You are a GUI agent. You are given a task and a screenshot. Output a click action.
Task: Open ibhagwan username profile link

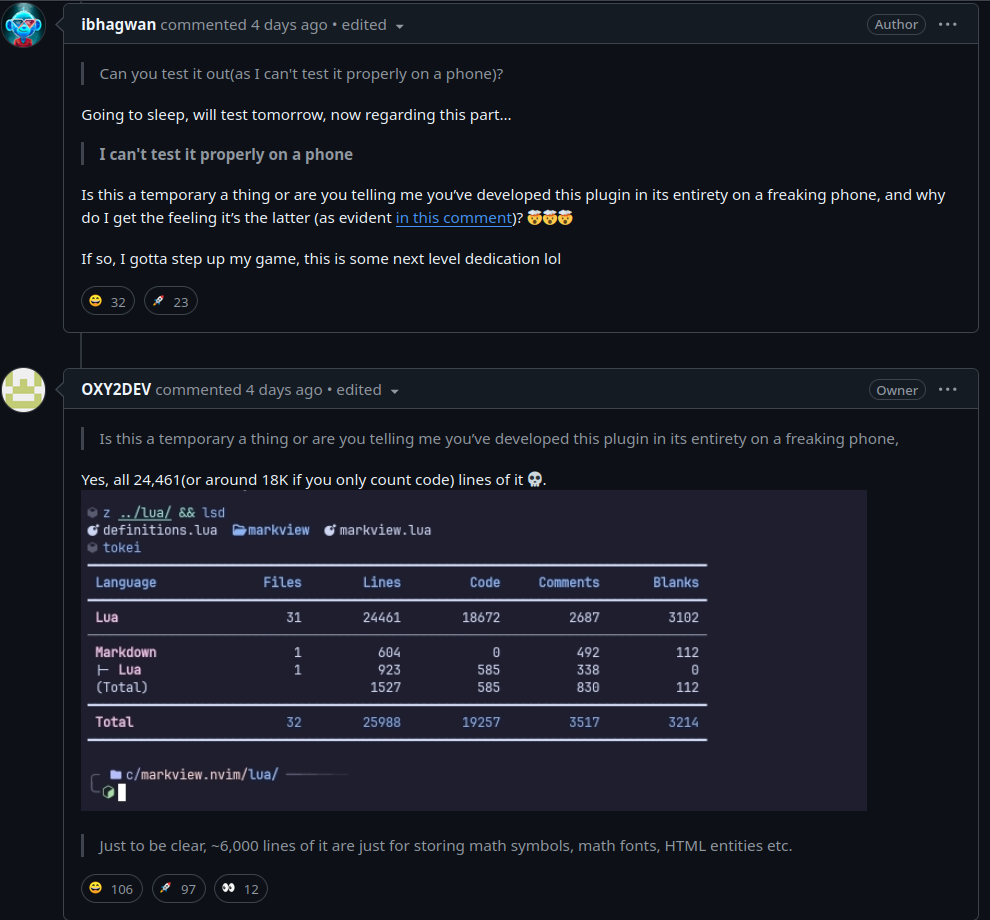[x=118, y=25]
